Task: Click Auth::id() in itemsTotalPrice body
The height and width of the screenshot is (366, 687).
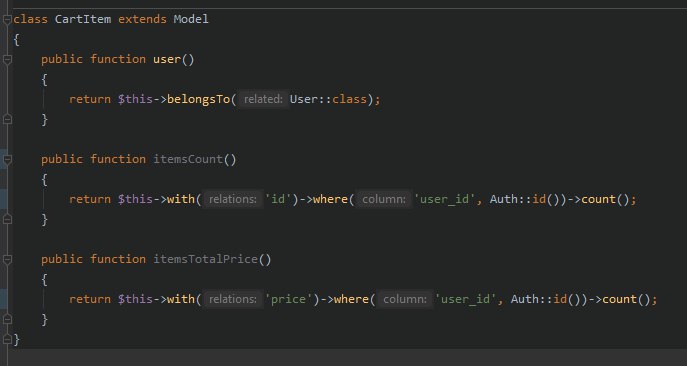Action: tap(546, 299)
